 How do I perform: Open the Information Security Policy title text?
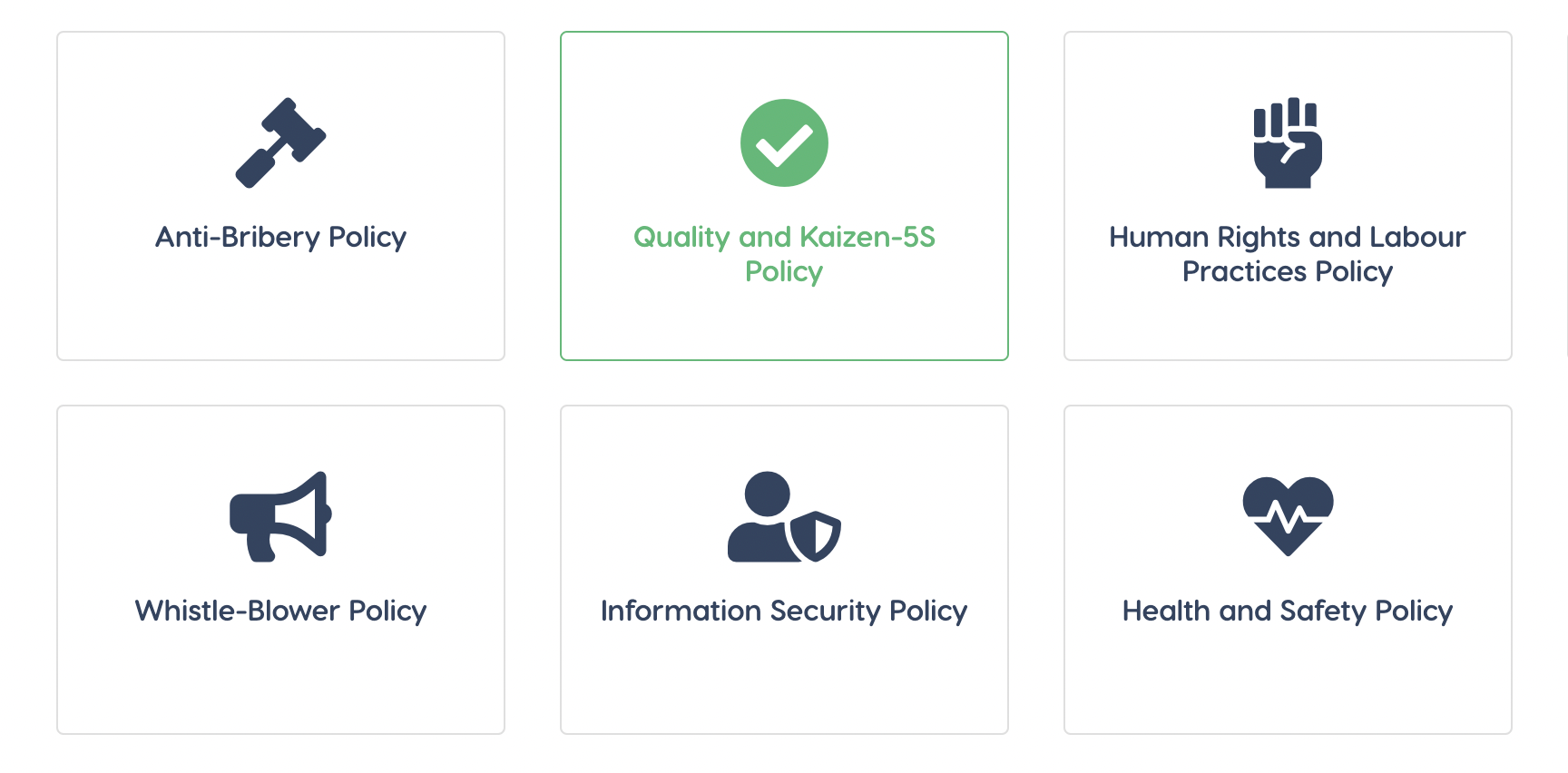click(x=784, y=611)
